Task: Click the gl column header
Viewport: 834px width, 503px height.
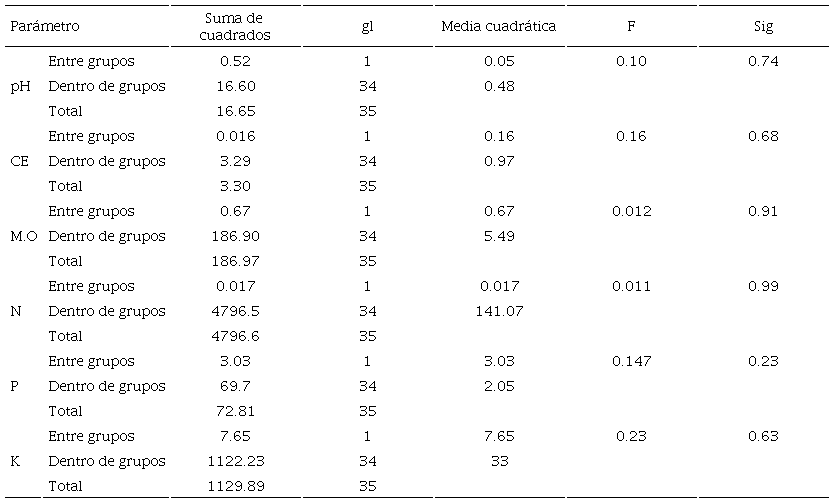Action: tap(367, 26)
